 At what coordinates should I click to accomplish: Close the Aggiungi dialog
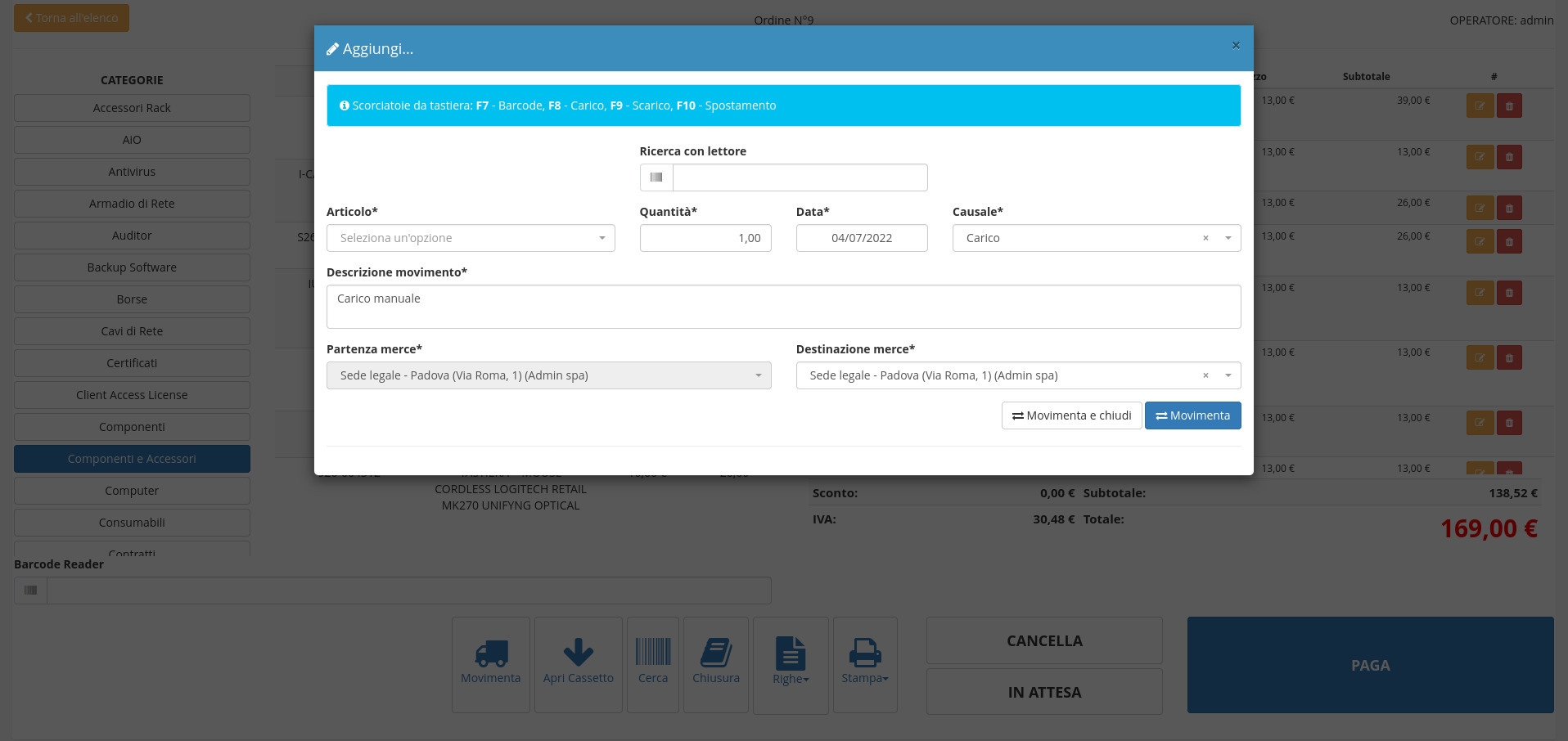coord(1236,46)
